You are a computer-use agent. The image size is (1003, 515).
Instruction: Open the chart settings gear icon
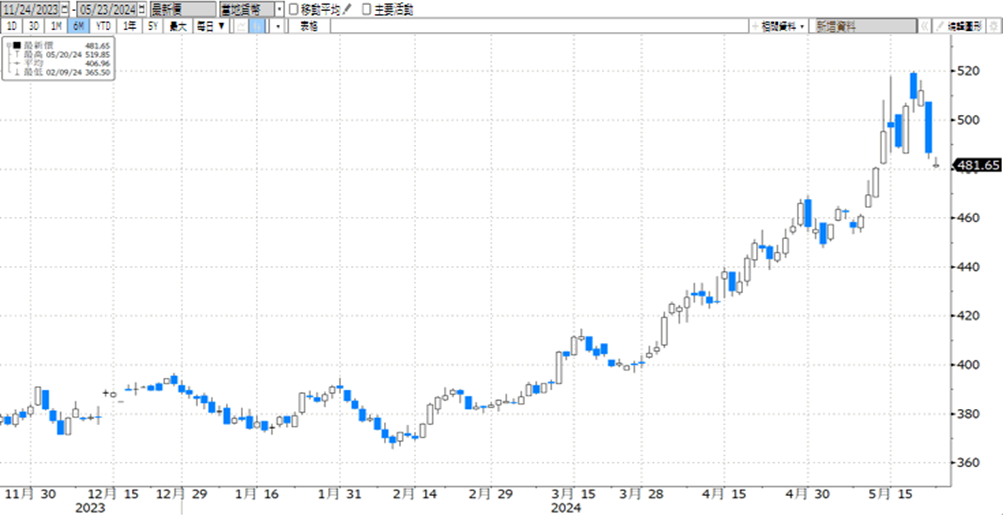tap(993, 26)
